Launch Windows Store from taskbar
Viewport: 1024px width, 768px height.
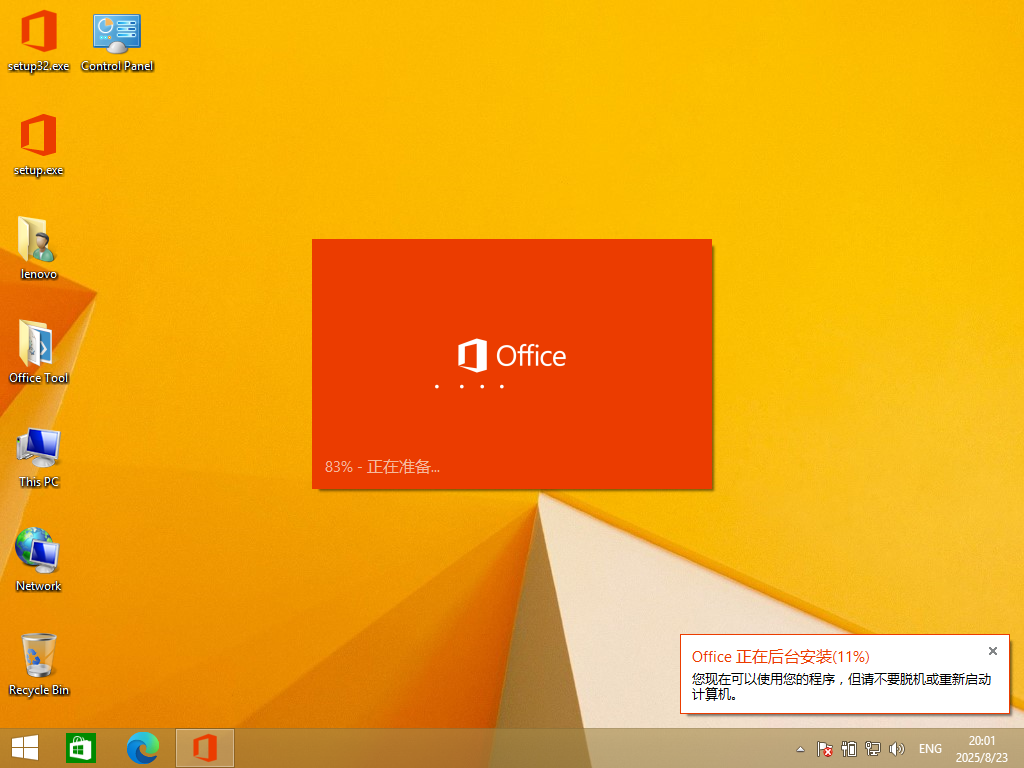80,748
